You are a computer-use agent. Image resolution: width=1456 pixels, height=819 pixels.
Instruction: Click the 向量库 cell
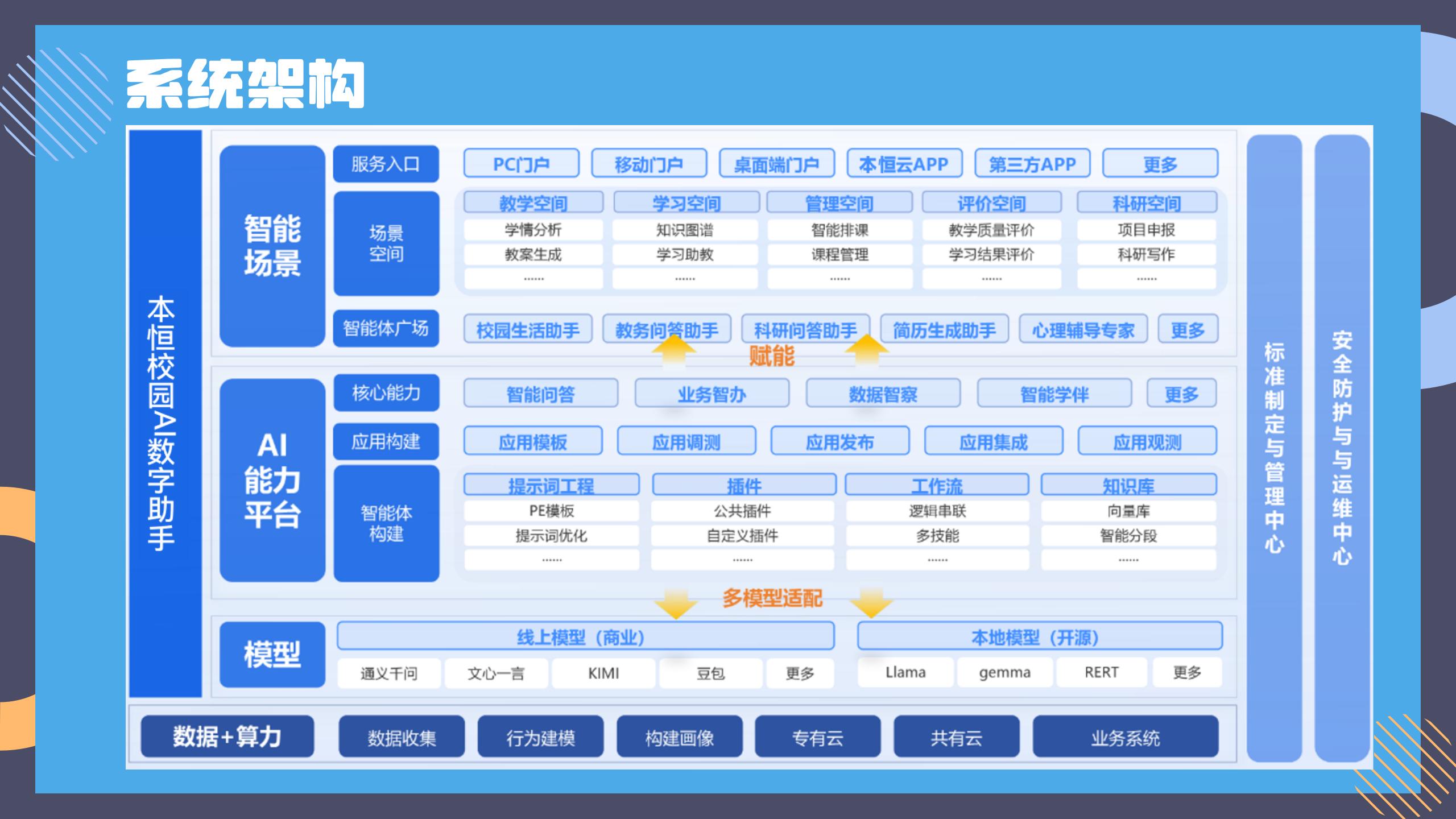point(1129,511)
